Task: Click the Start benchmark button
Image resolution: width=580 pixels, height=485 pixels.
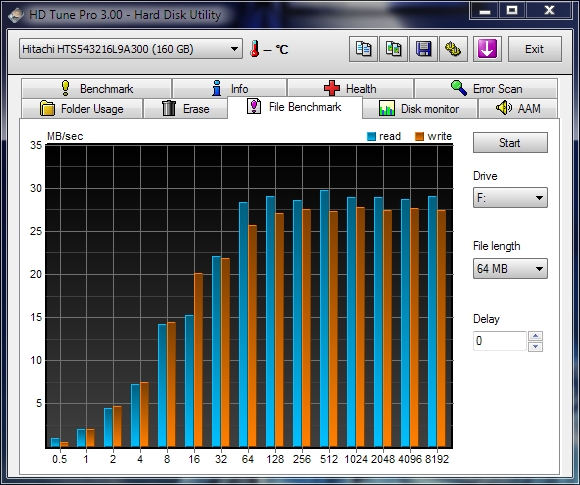Action: click(510, 143)
